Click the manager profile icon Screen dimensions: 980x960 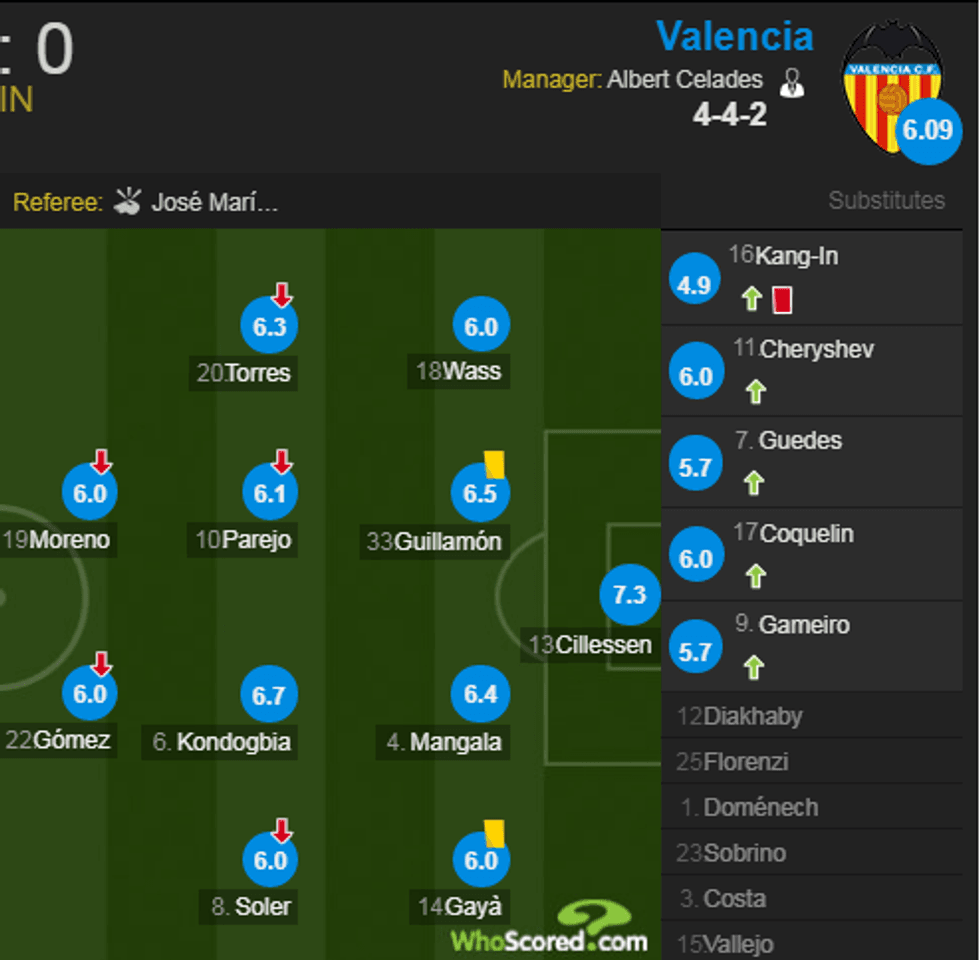pyautogui.click(x=793, y=82)
